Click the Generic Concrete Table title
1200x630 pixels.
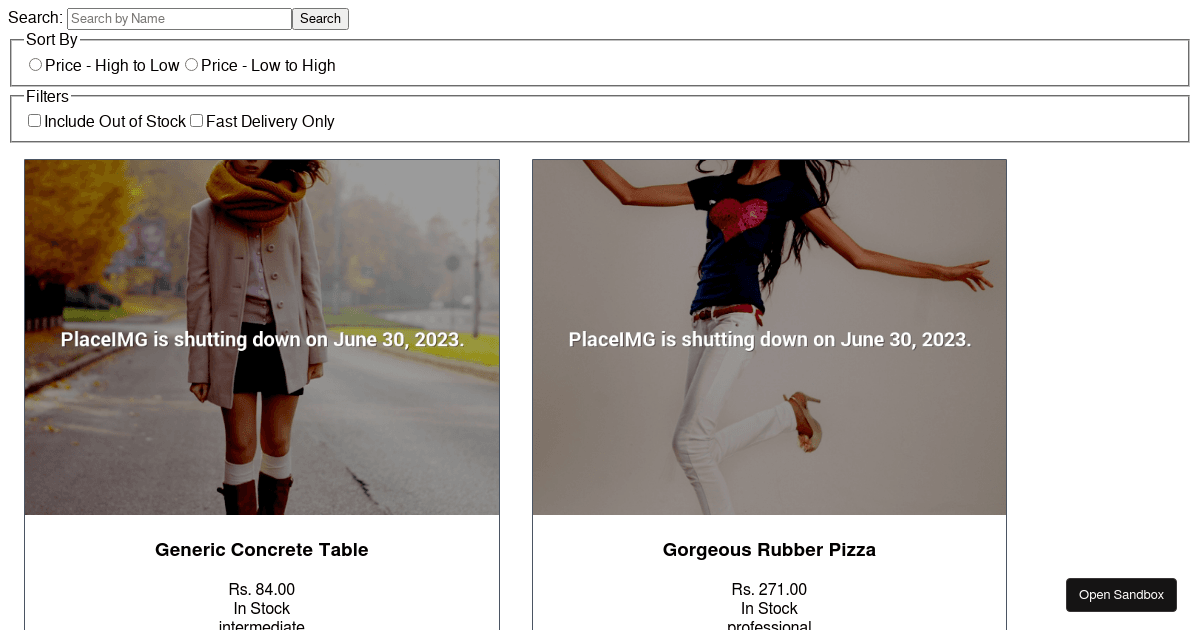tap(262, 550)
